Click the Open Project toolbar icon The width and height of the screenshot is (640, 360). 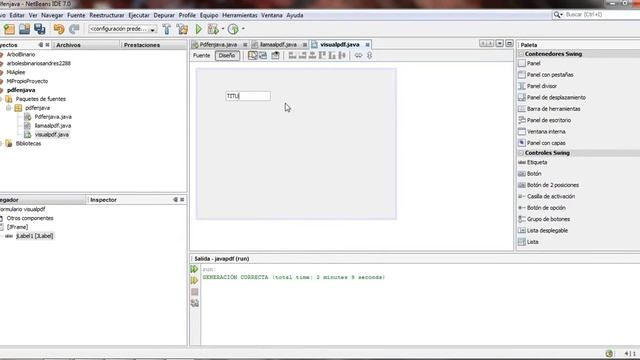click(x=24, y=29)
